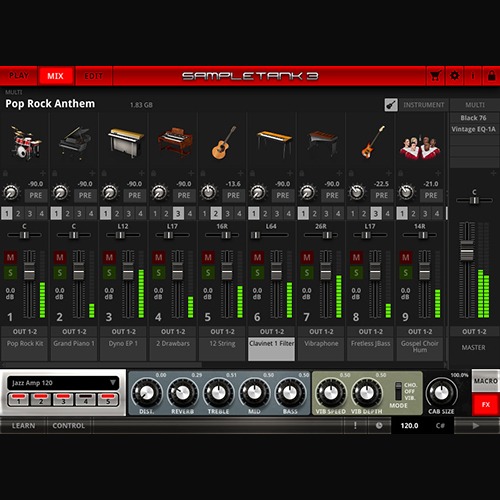Image resolution: width=500 pixels, height=500 pixels.
Task: Click the info icon in top bar
Action: (473, 76)
